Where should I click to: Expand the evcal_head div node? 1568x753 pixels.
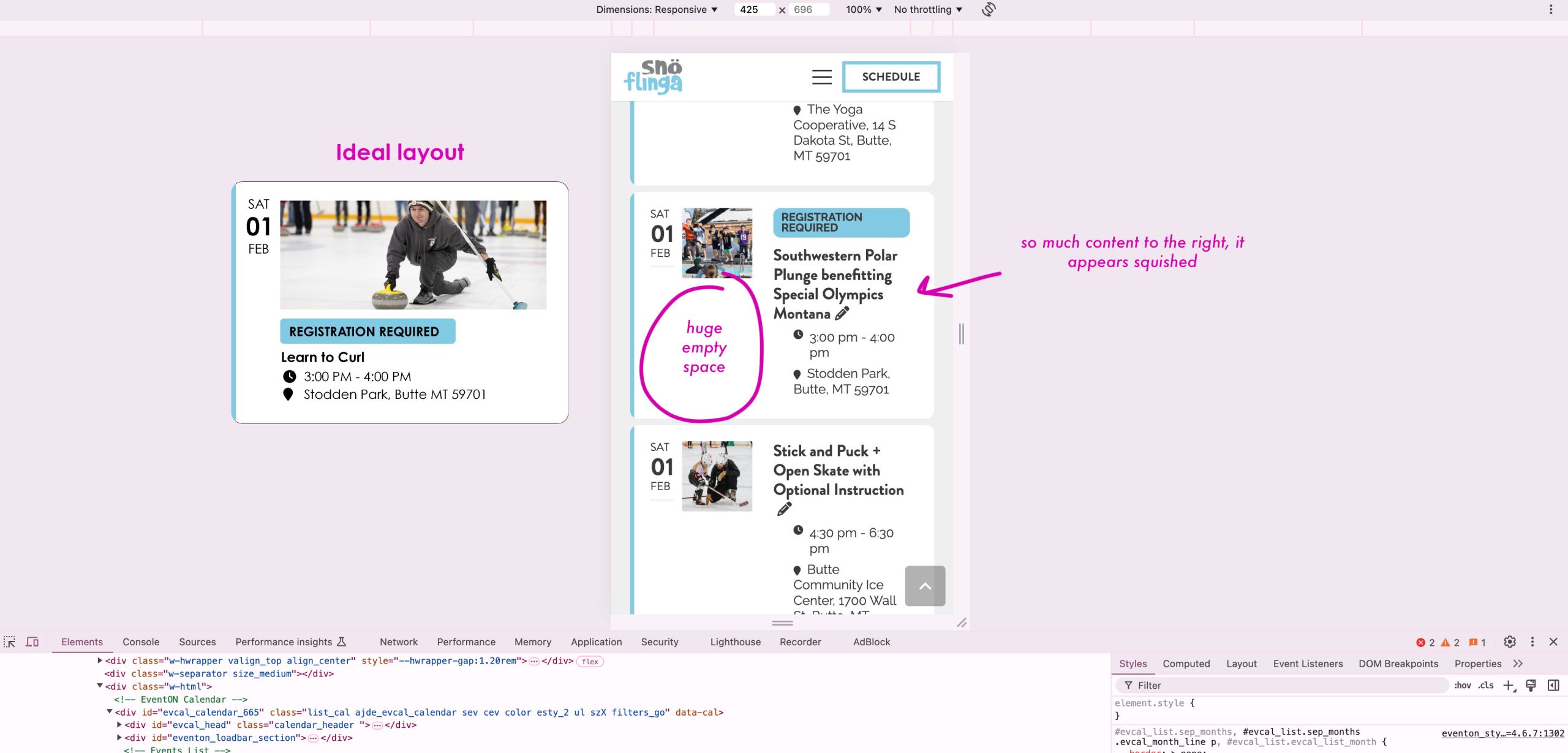point(119,724)
